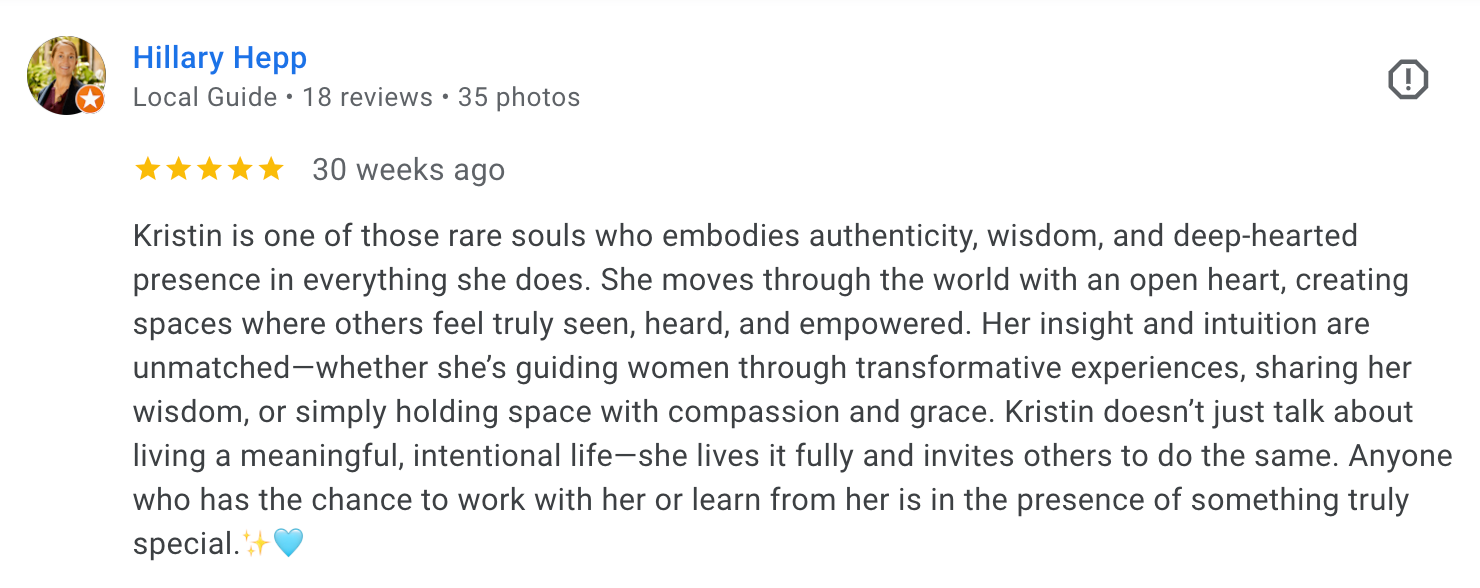Open the reviewer's 18 reviews

(367, 97)
